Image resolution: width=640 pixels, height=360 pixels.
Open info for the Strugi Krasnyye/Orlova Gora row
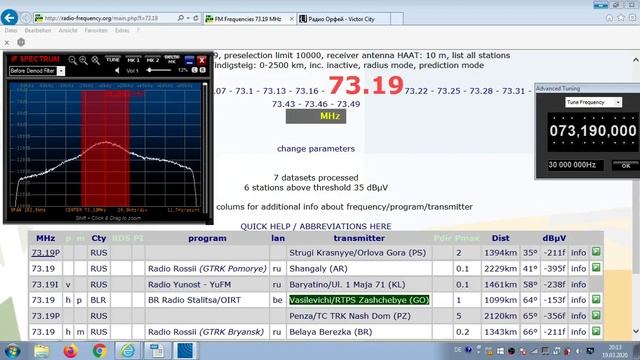(578, 253)
